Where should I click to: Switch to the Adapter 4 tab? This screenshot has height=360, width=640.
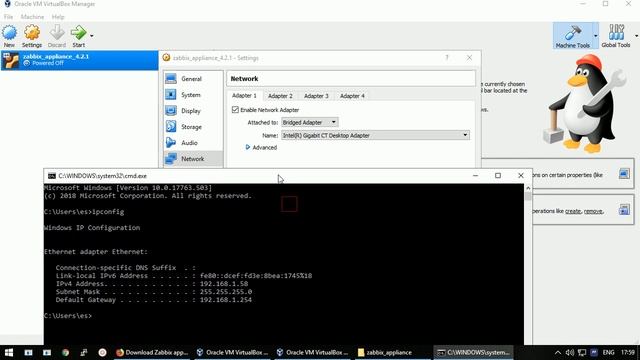click(x=352, y=96)
